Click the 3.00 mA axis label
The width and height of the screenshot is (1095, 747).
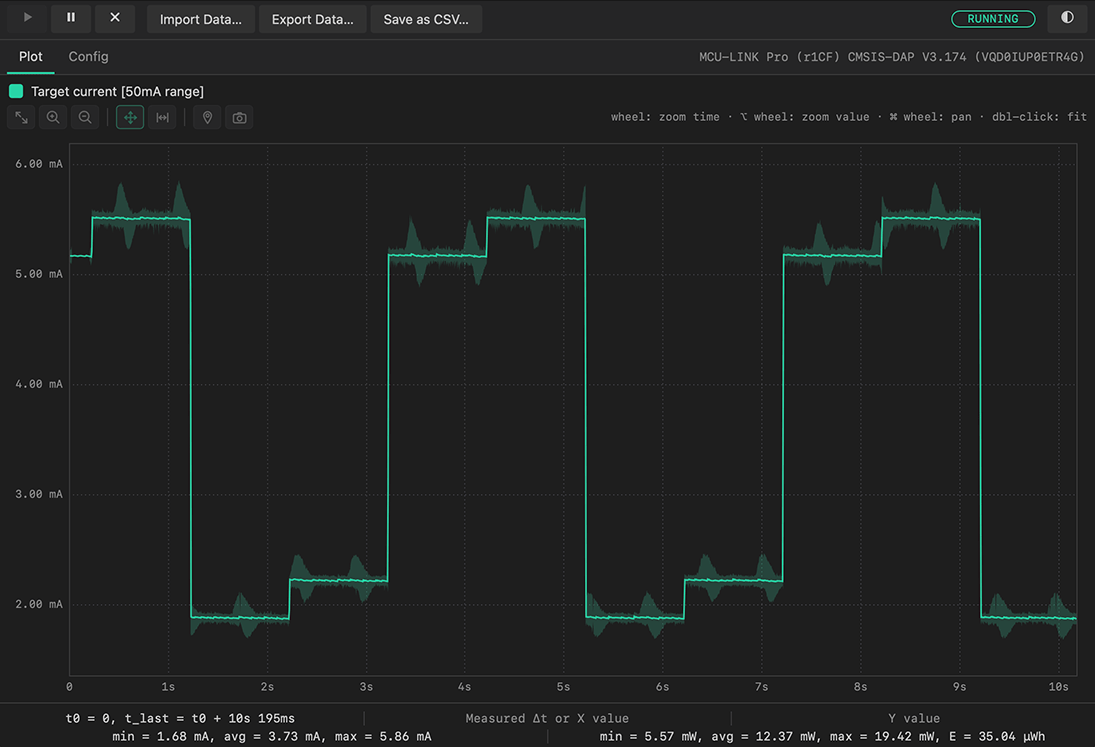point(39,494)
